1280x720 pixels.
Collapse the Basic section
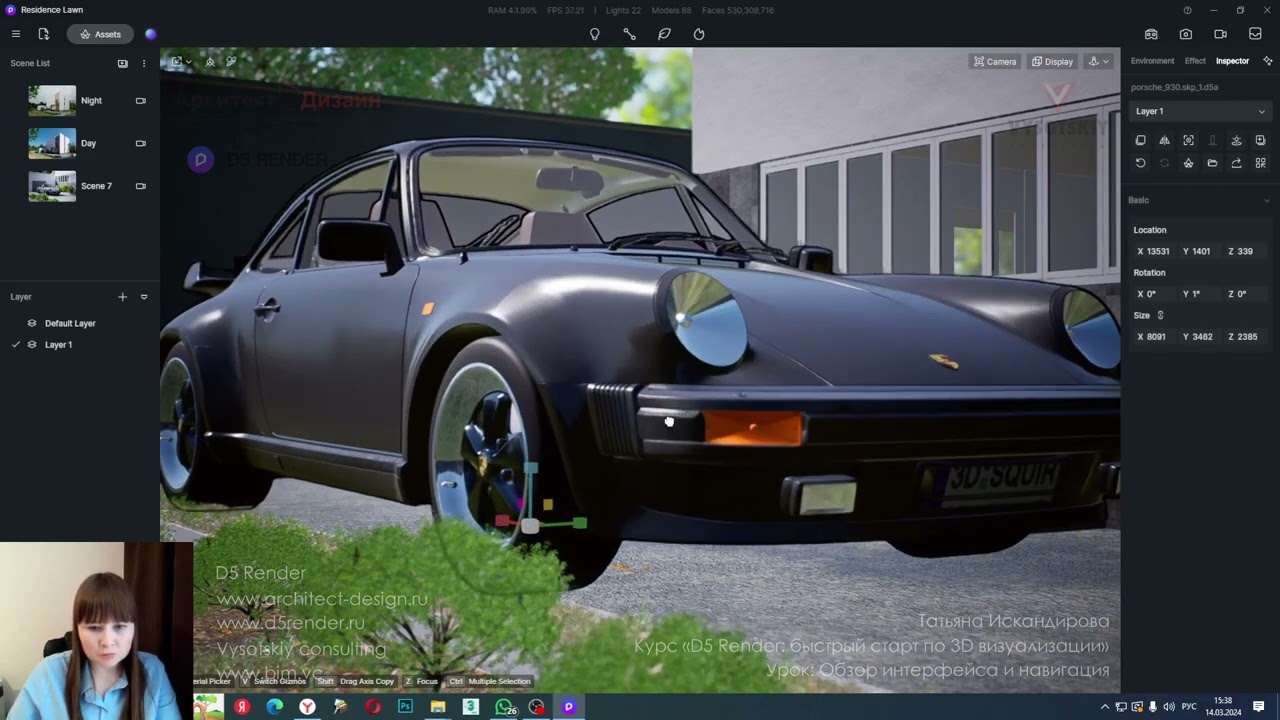[1267, 200]
